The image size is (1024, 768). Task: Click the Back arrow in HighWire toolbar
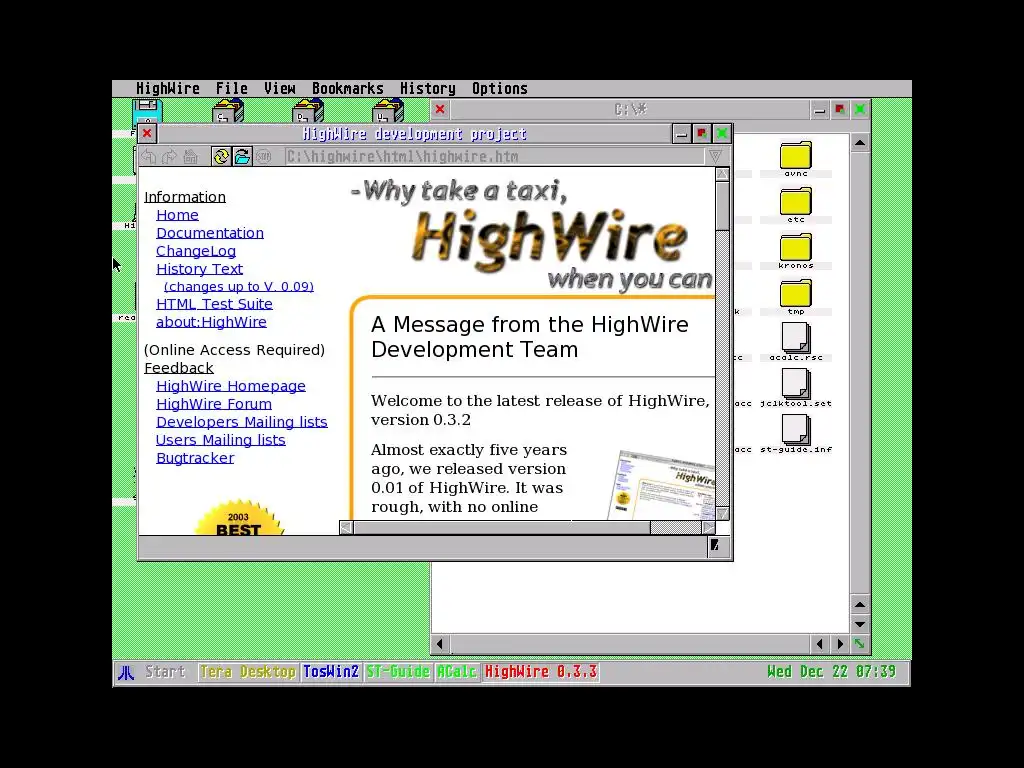coord(148,157)
